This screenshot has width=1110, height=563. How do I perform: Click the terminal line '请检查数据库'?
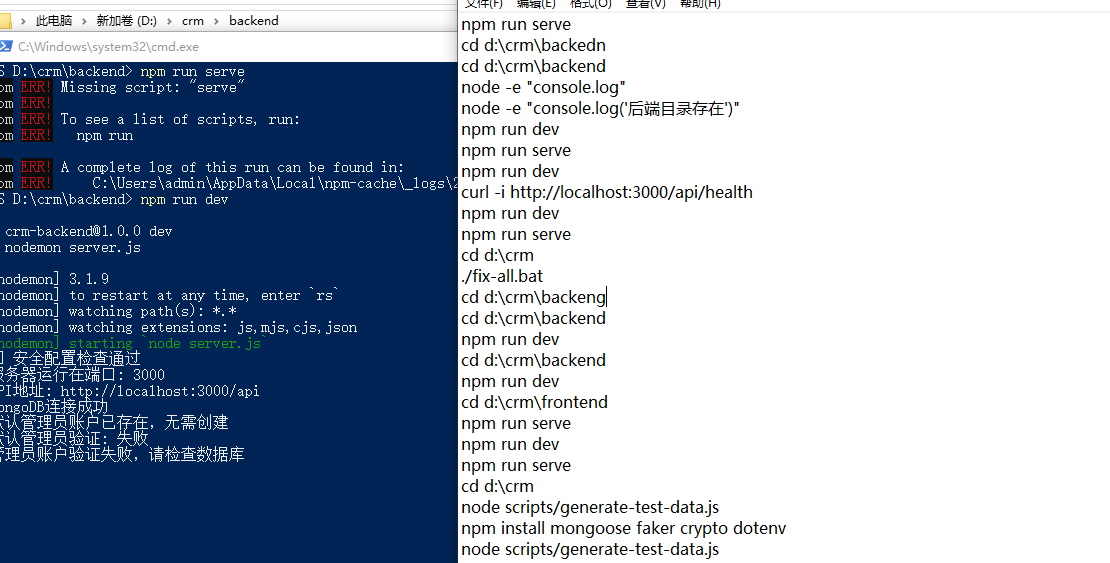click(x=122, y=455)
